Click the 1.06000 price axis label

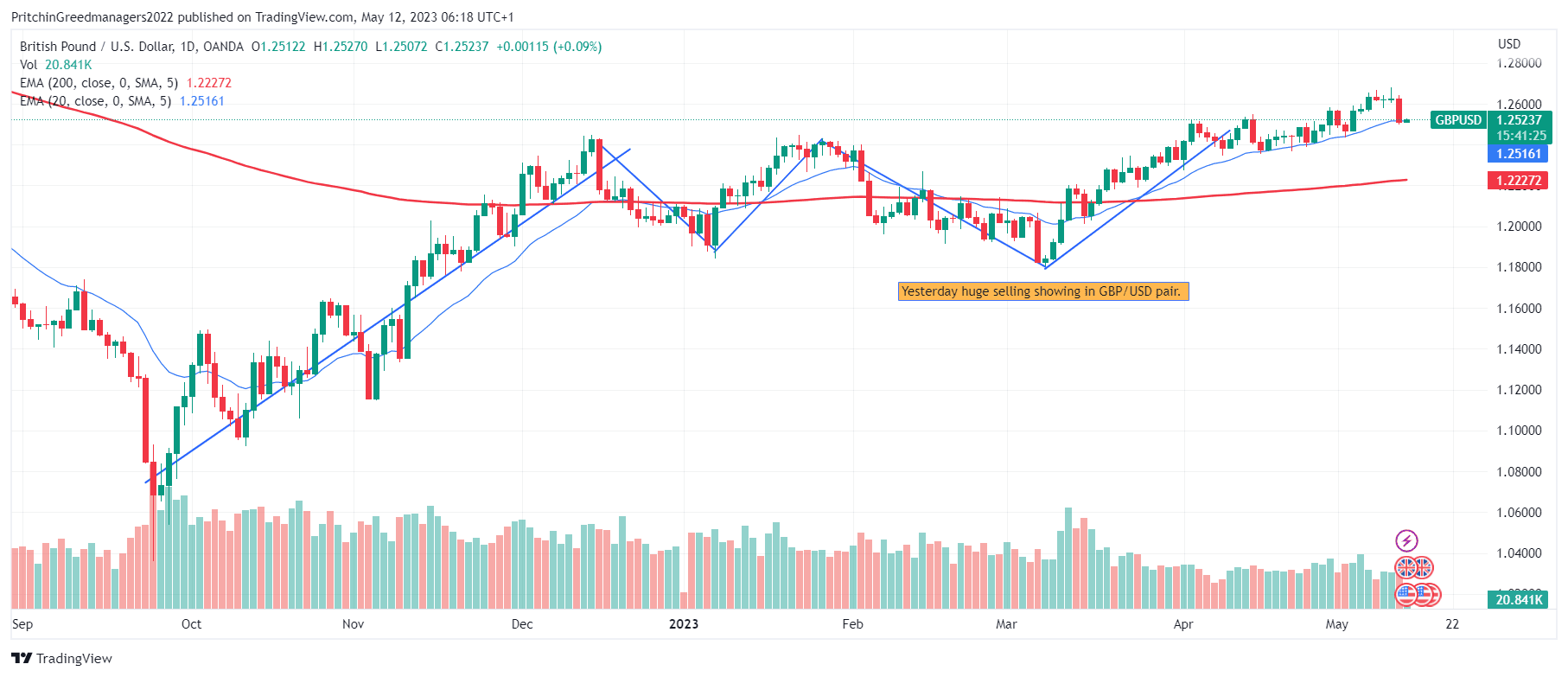coord(1520,513)
